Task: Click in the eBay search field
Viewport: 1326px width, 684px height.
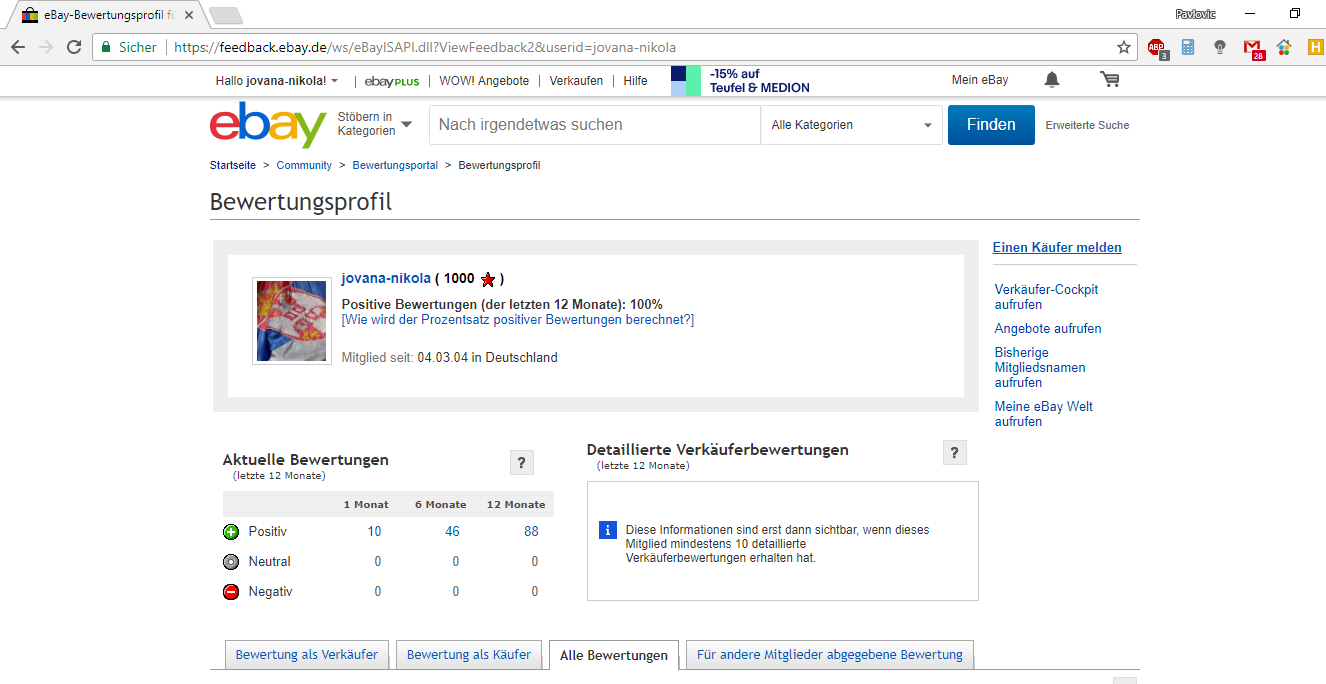Action: click(x=595, y=125)
